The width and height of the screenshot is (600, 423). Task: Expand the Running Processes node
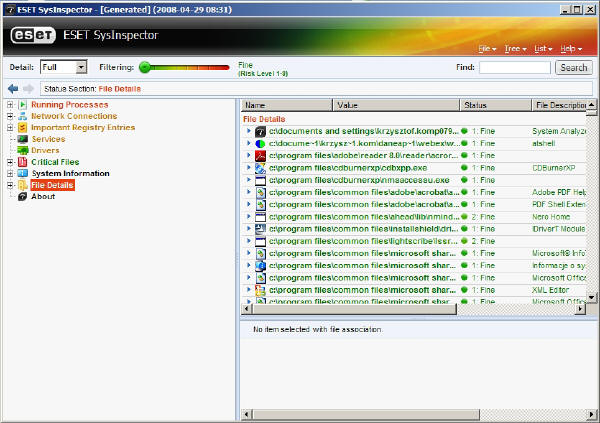[x=10, y=105]
